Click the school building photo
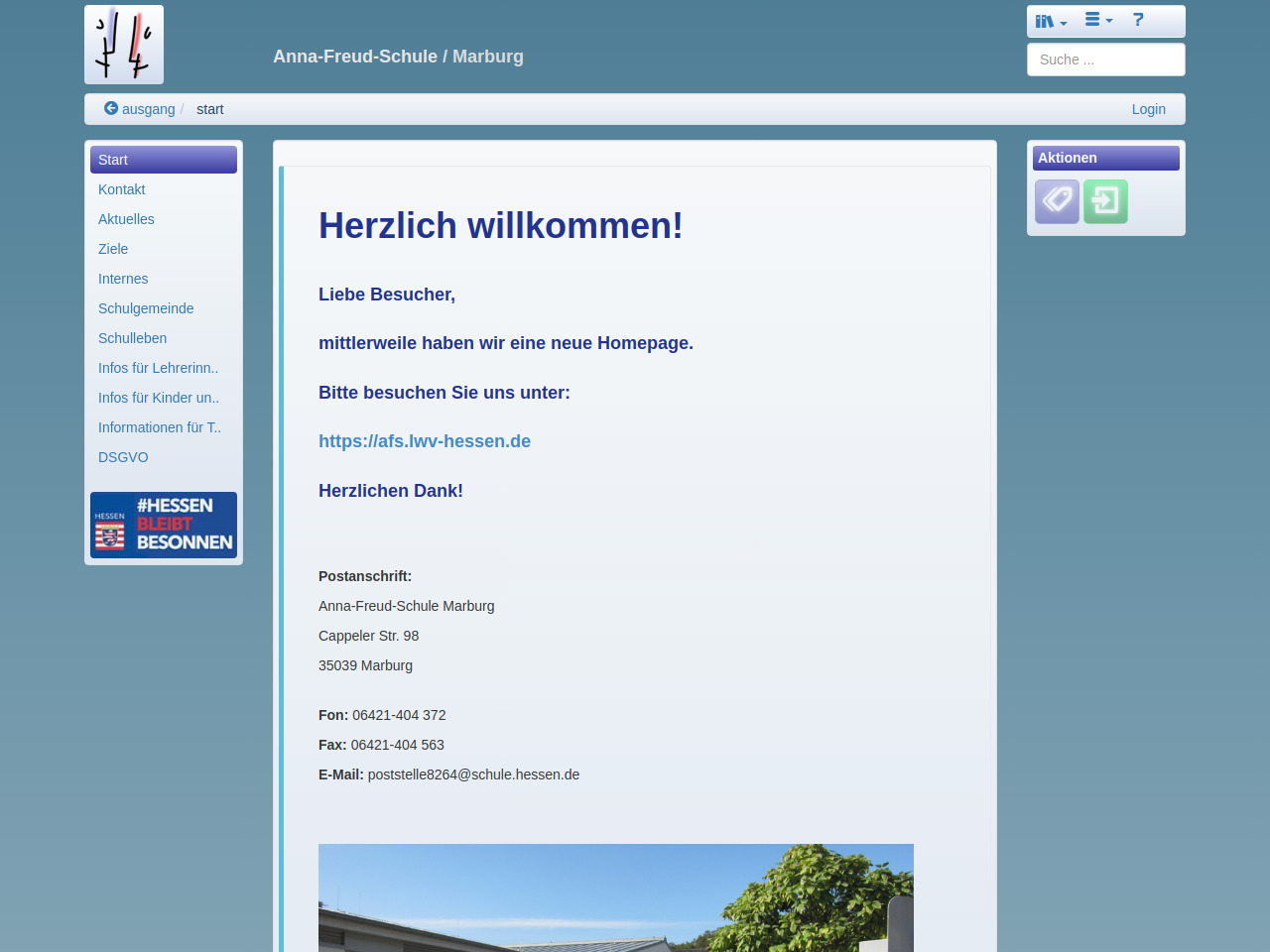The width and height of the screenshot is (1270, 952). coord(615,897)
